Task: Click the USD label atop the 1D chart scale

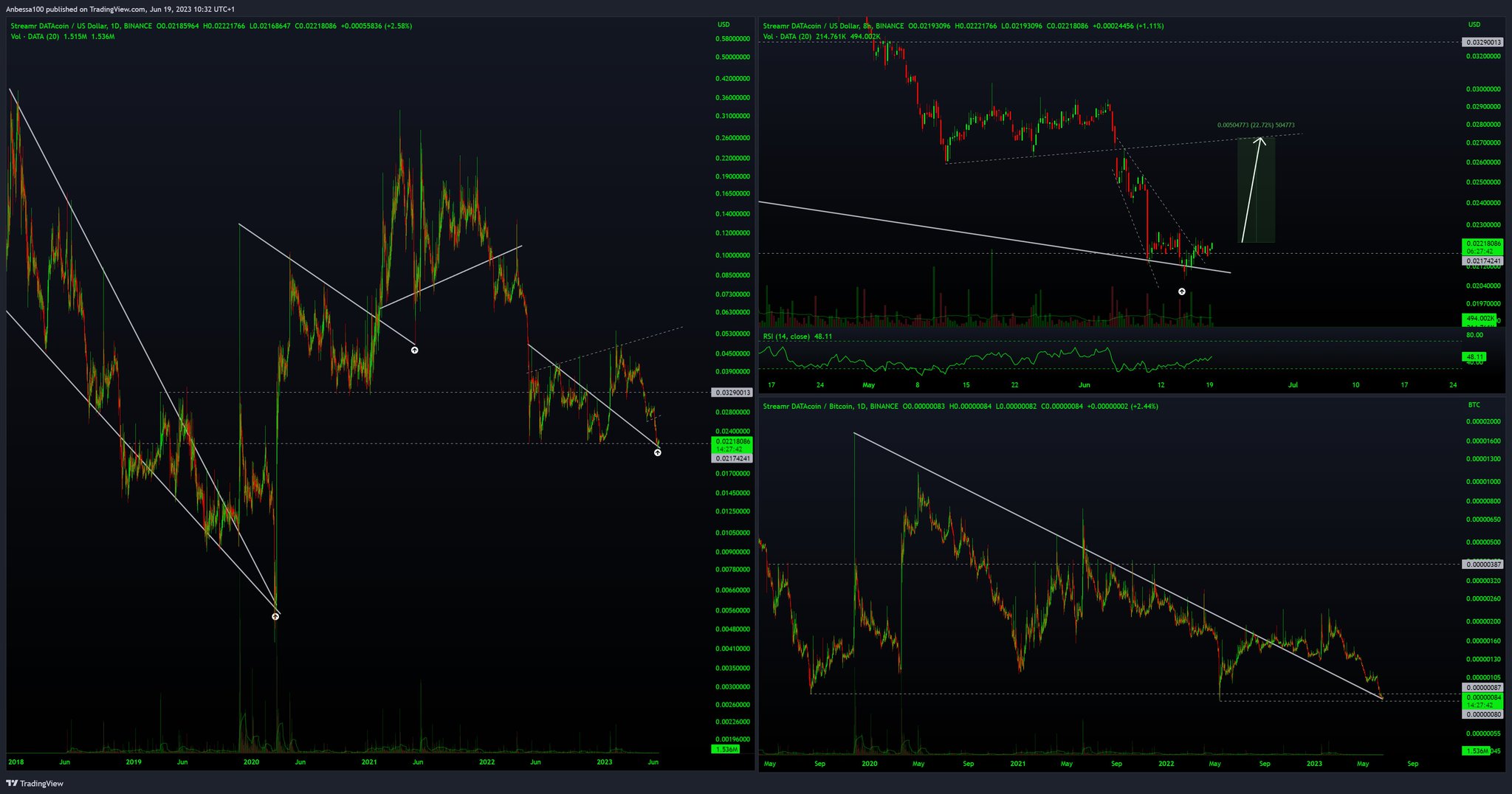Action: (724, 25)
